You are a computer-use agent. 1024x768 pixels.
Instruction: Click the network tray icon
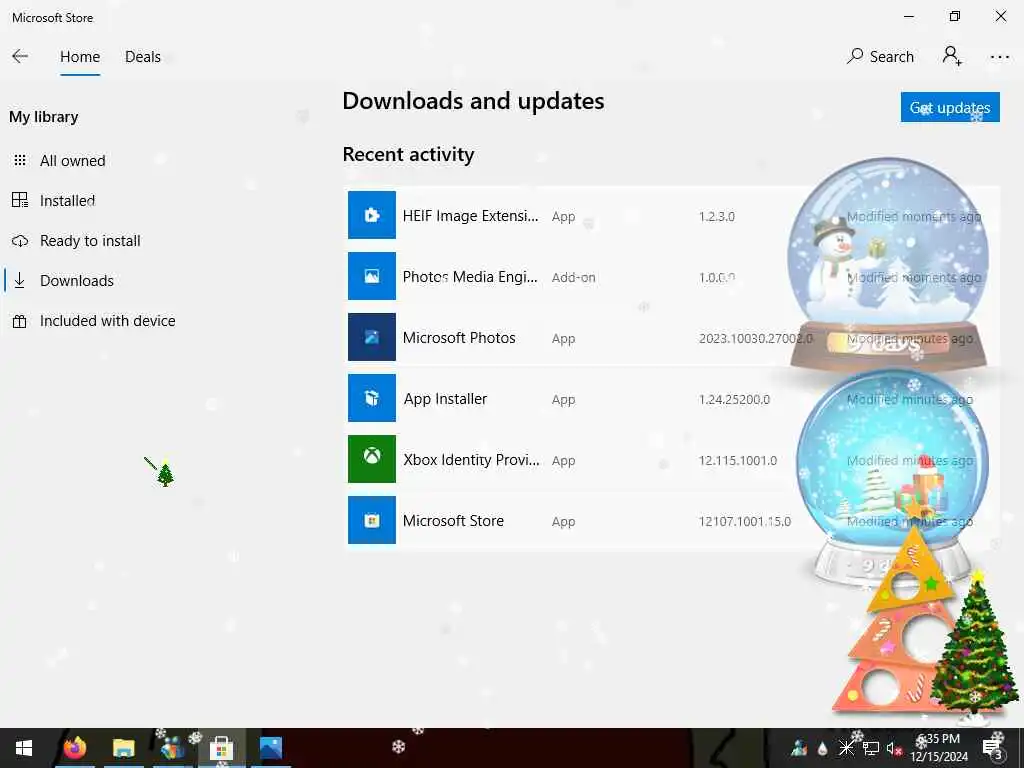871,748
